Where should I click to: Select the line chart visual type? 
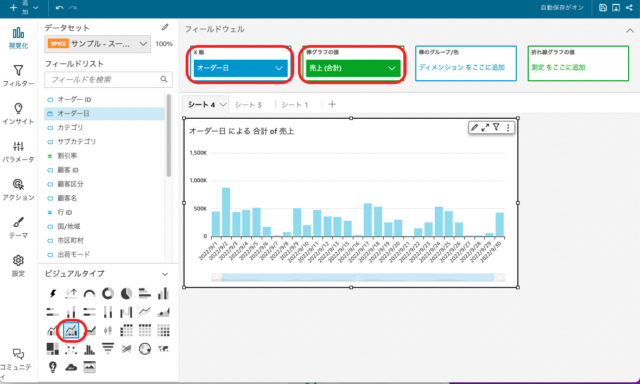pyautogui.click(x=144, y=312)
